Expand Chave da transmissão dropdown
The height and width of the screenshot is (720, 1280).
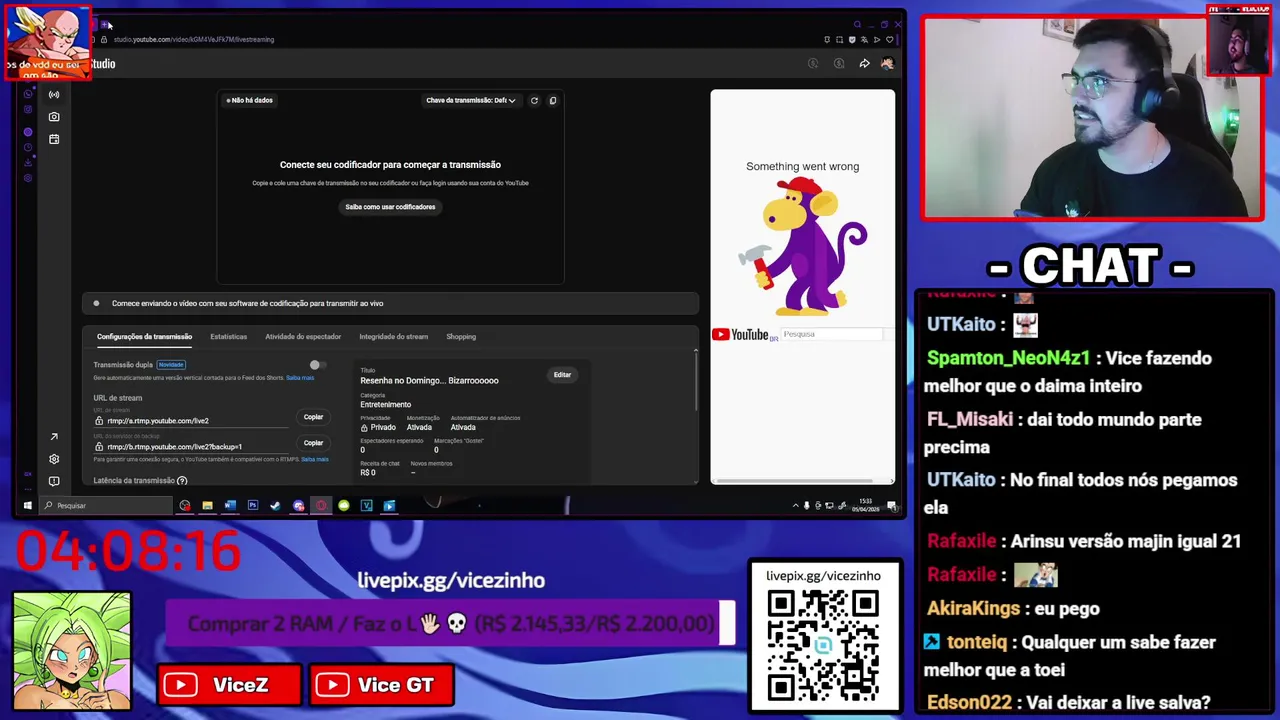(471, 100)
